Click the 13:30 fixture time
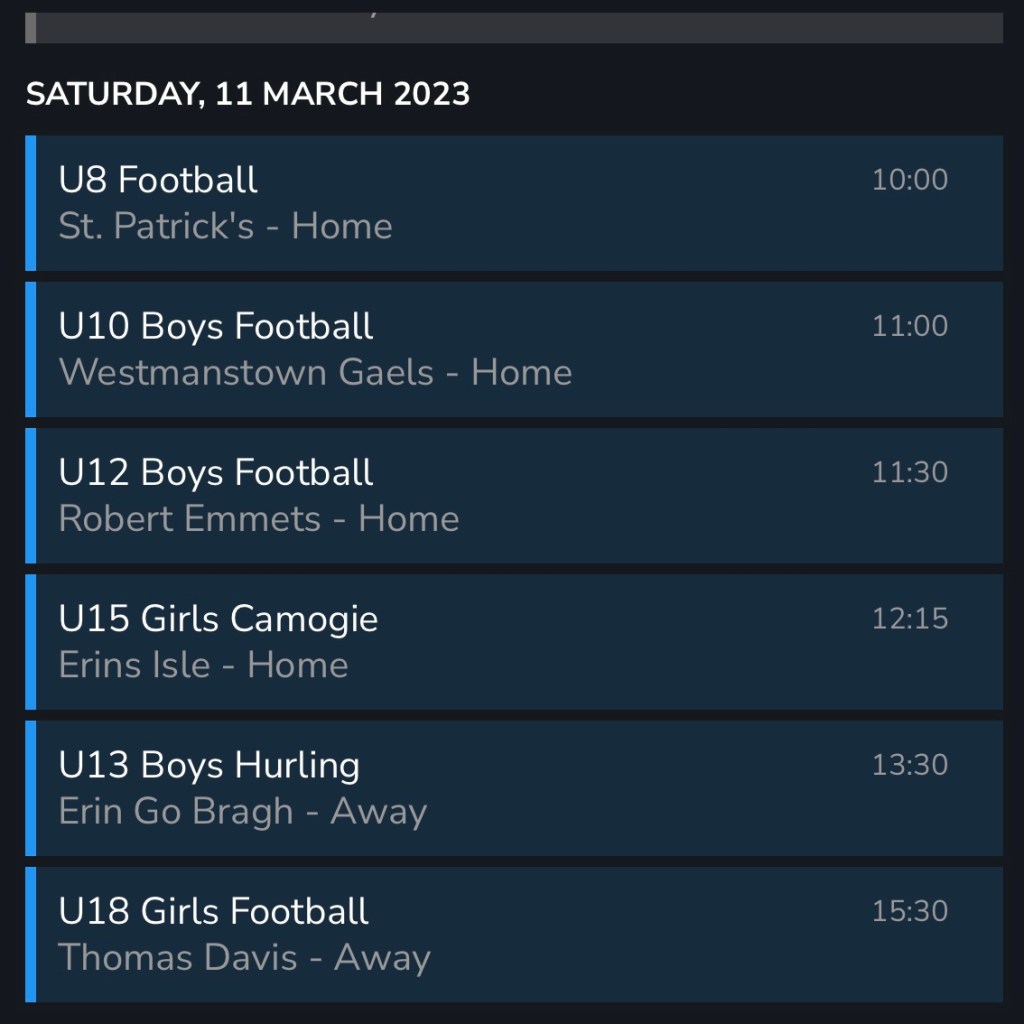Image resolution: width=1024 pixels, height=1024 pixels. tap(909, 765)
